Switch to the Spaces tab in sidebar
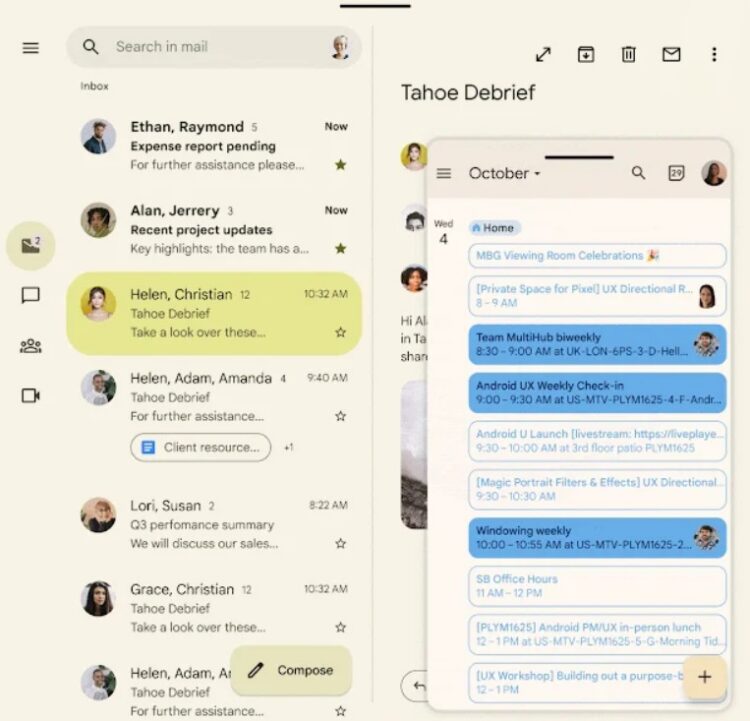 point(31,346)
